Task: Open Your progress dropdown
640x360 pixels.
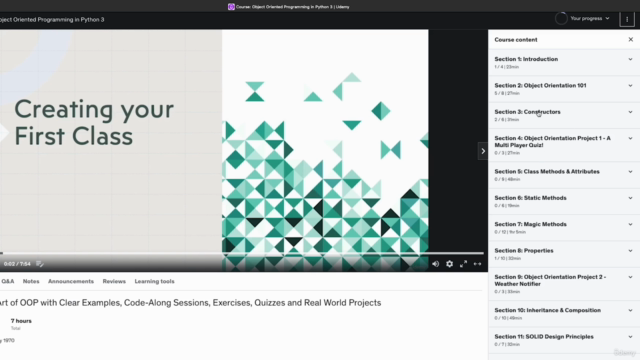Action: (x=590, y=18)
